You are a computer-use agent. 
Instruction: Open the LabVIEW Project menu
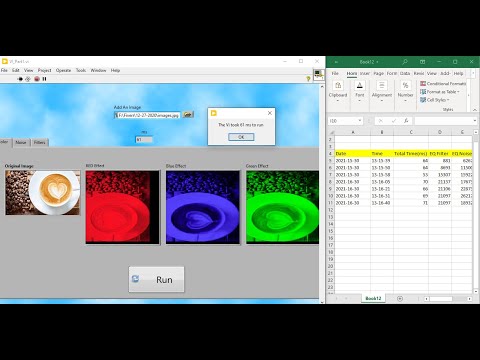coord(44,70)
